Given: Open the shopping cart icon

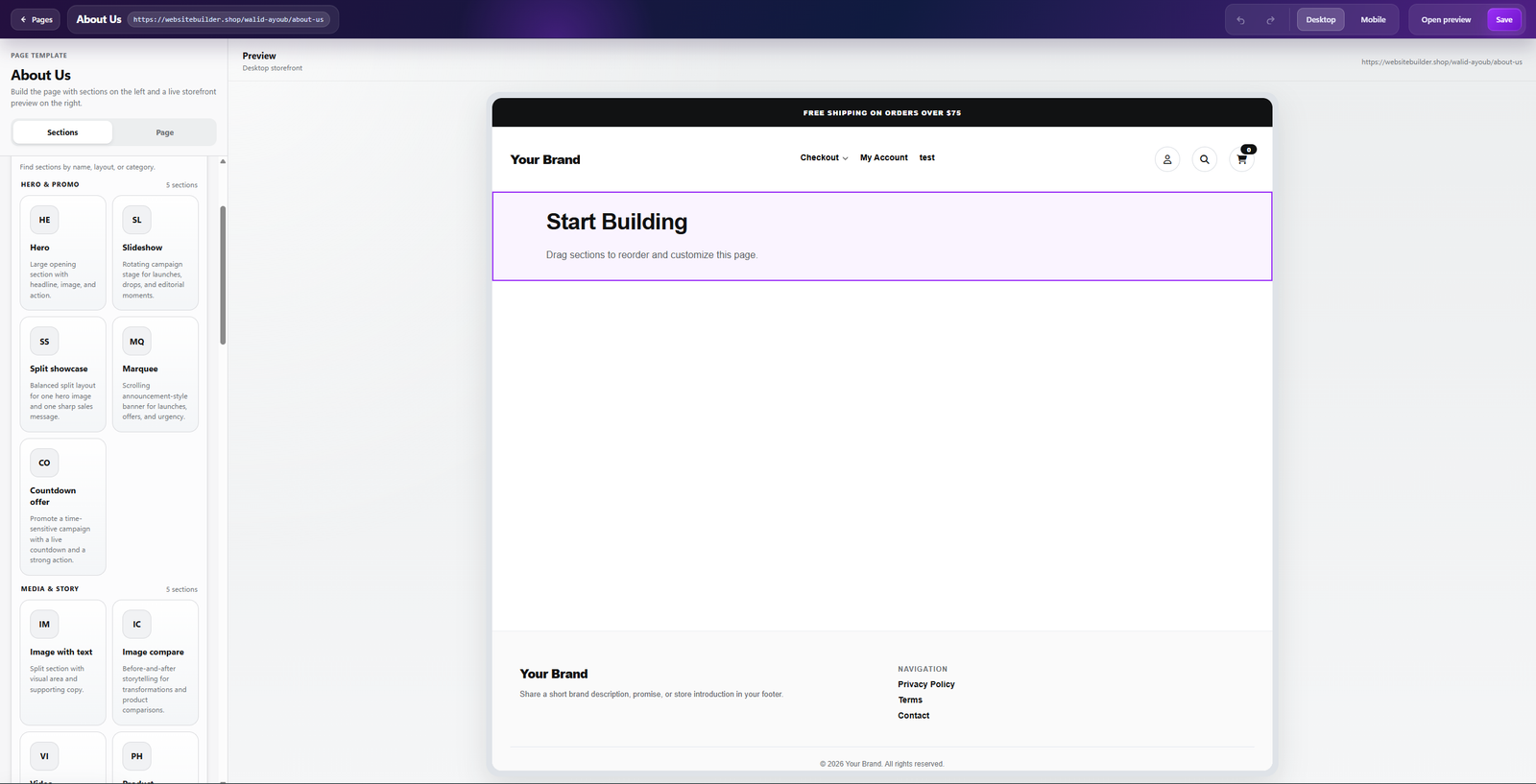Looking at the screenshot, I should pos(1241,159).
